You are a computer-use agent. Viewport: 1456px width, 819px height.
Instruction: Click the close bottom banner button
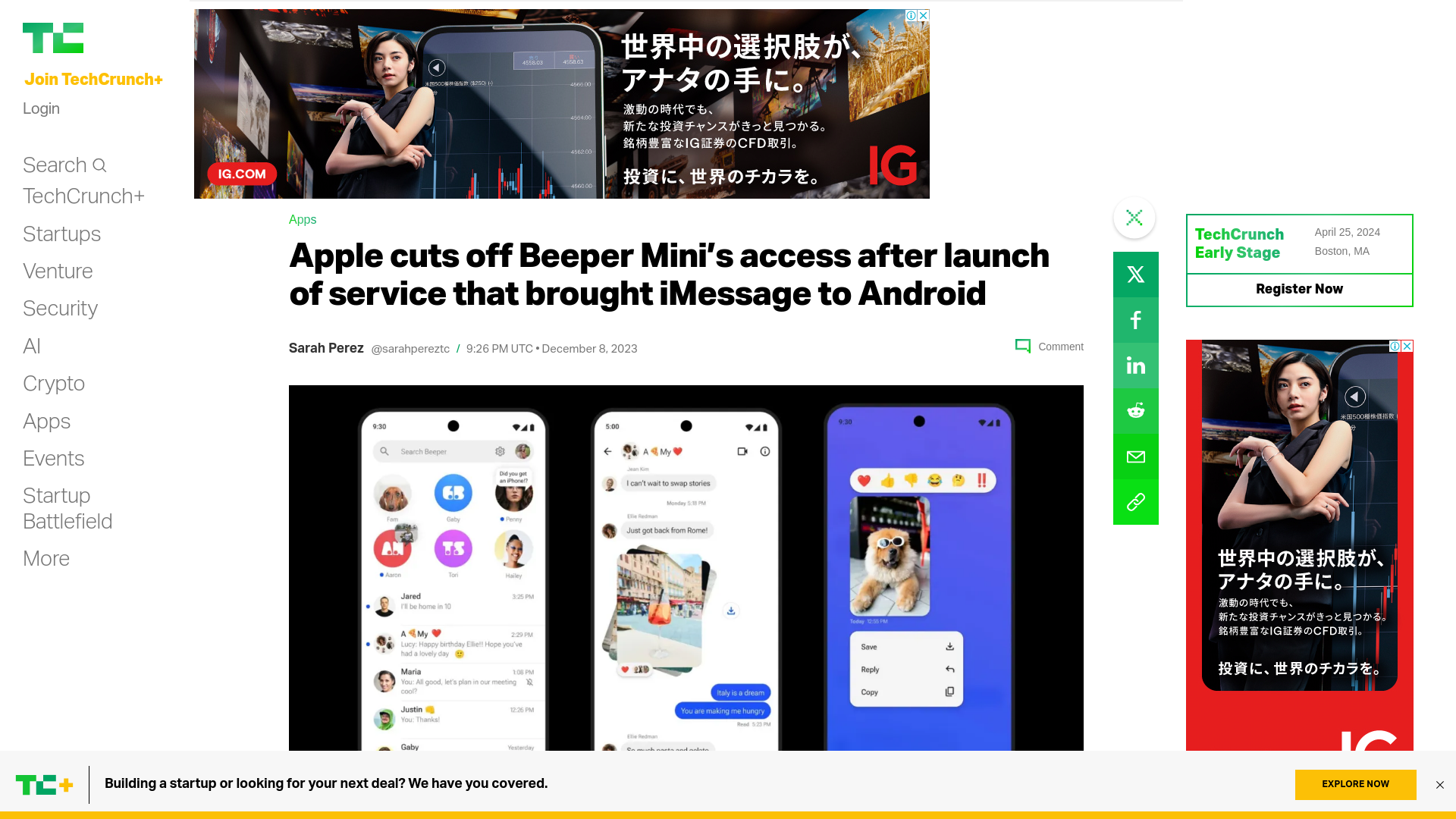click(x=1440, y=785)
